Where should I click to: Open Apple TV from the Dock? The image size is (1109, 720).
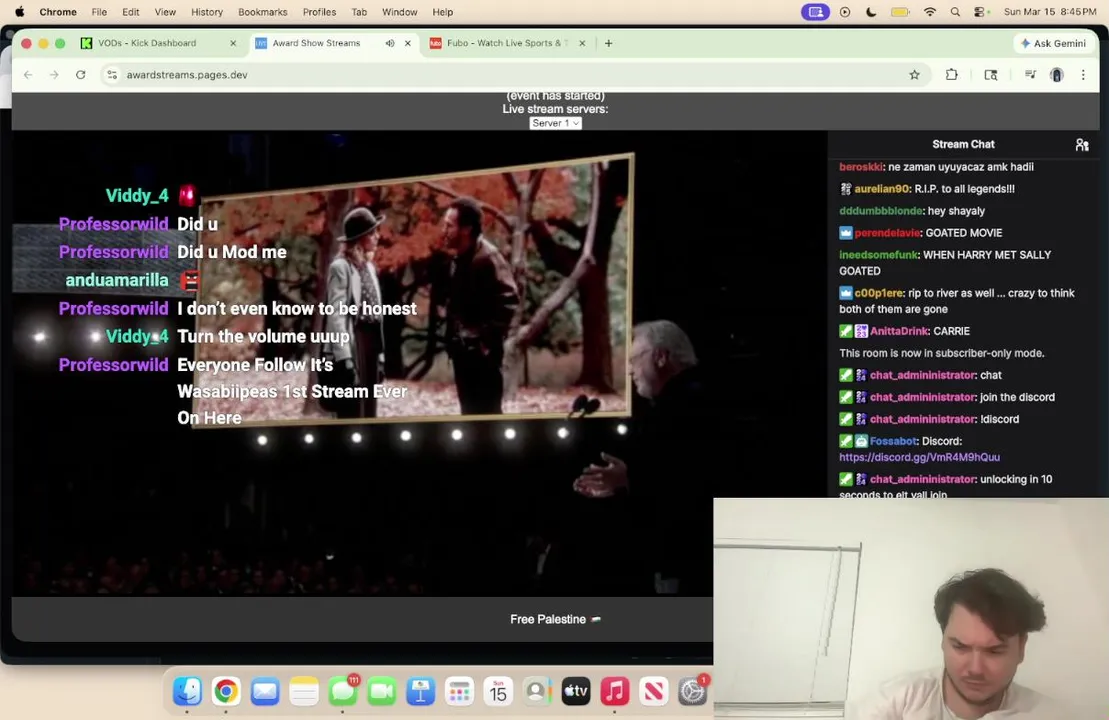pos(576,691)
